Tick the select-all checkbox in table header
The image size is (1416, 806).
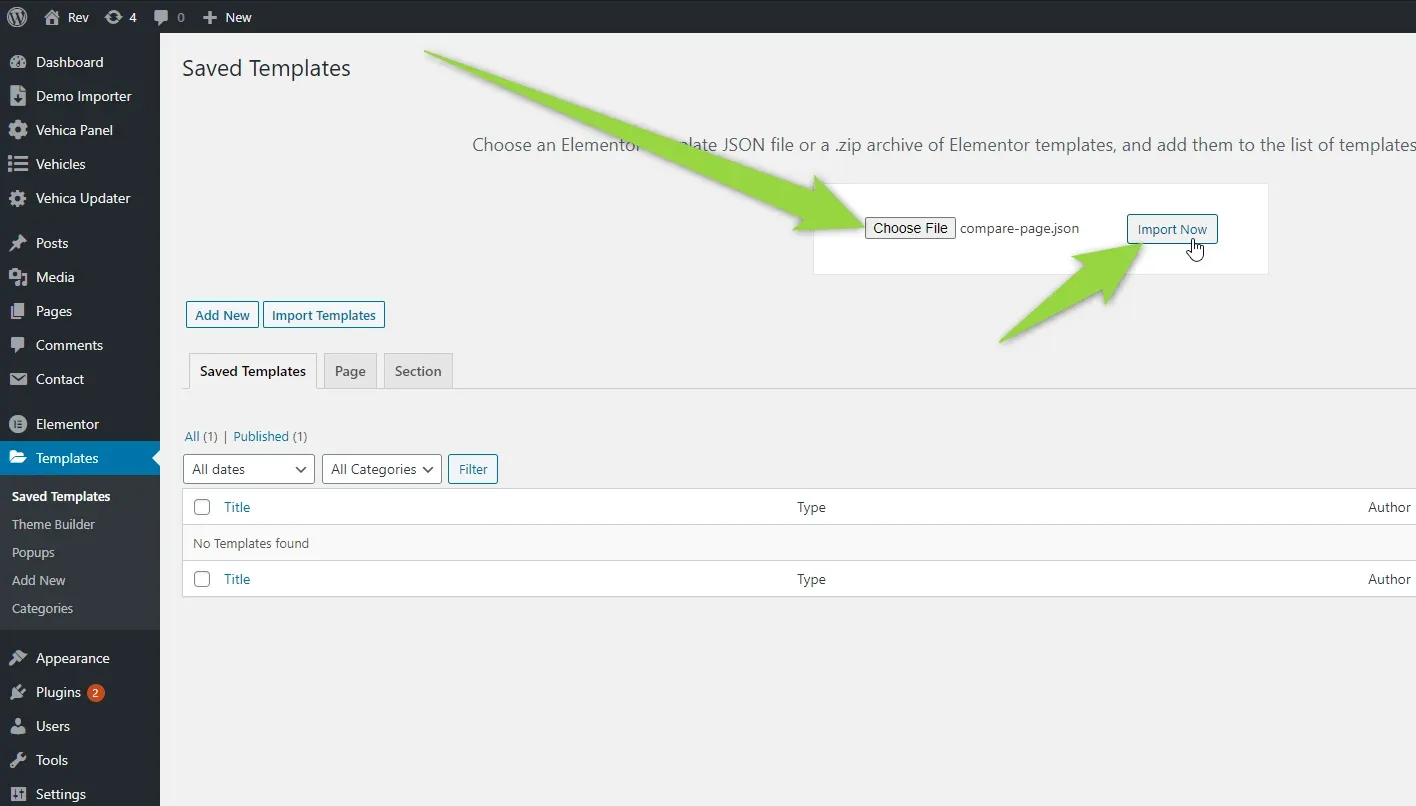(202, 507)
